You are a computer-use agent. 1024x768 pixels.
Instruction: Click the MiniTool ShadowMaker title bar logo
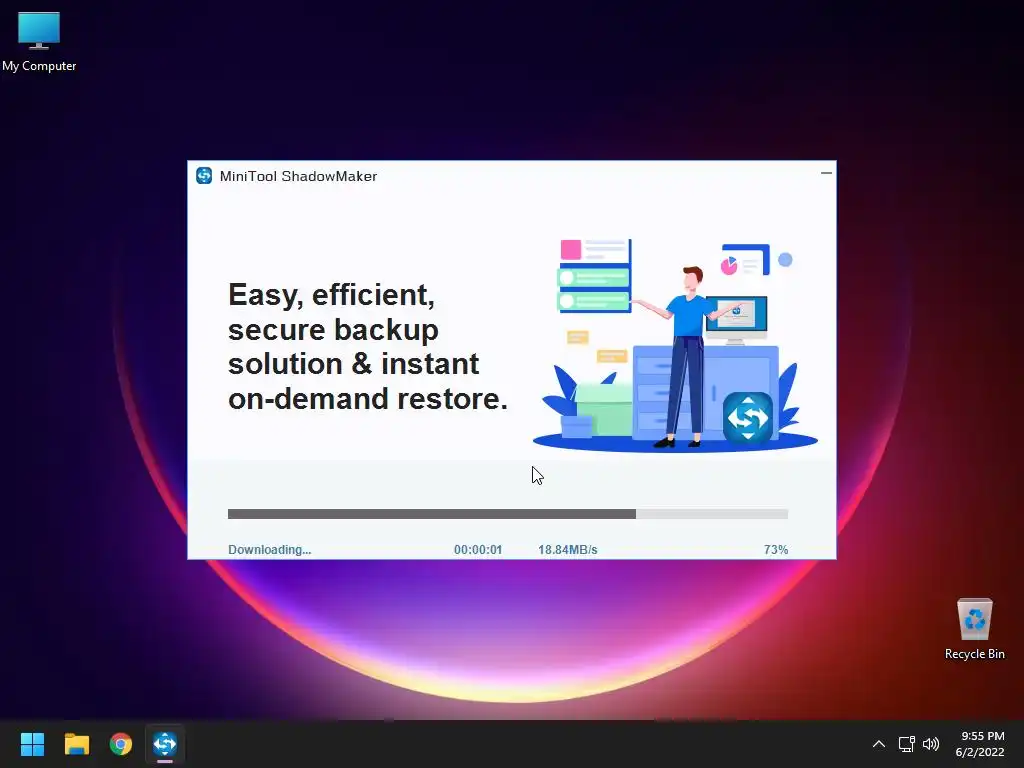point(204,176)
